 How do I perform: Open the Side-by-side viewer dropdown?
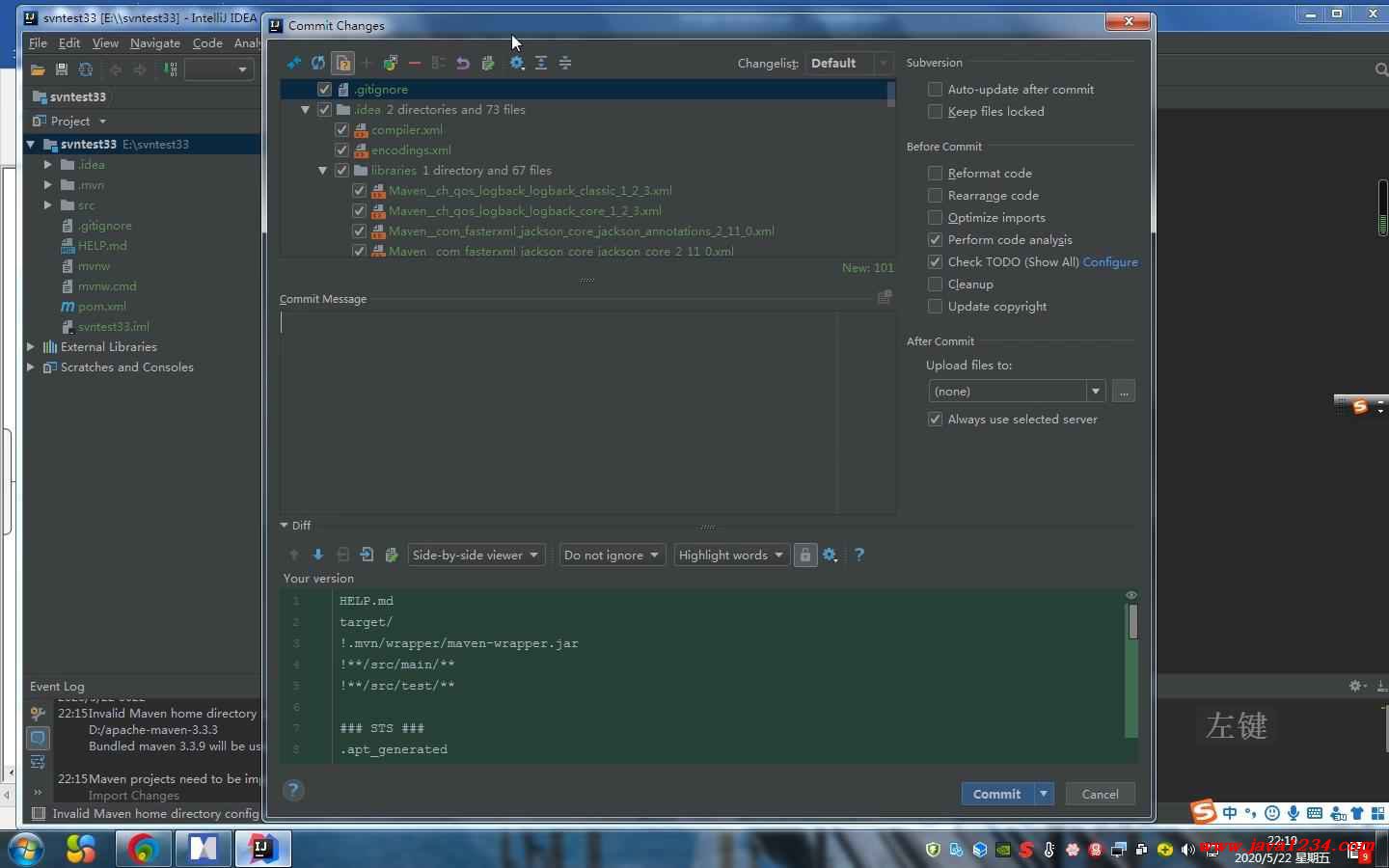pyautogui.click(x=477, y=555)
